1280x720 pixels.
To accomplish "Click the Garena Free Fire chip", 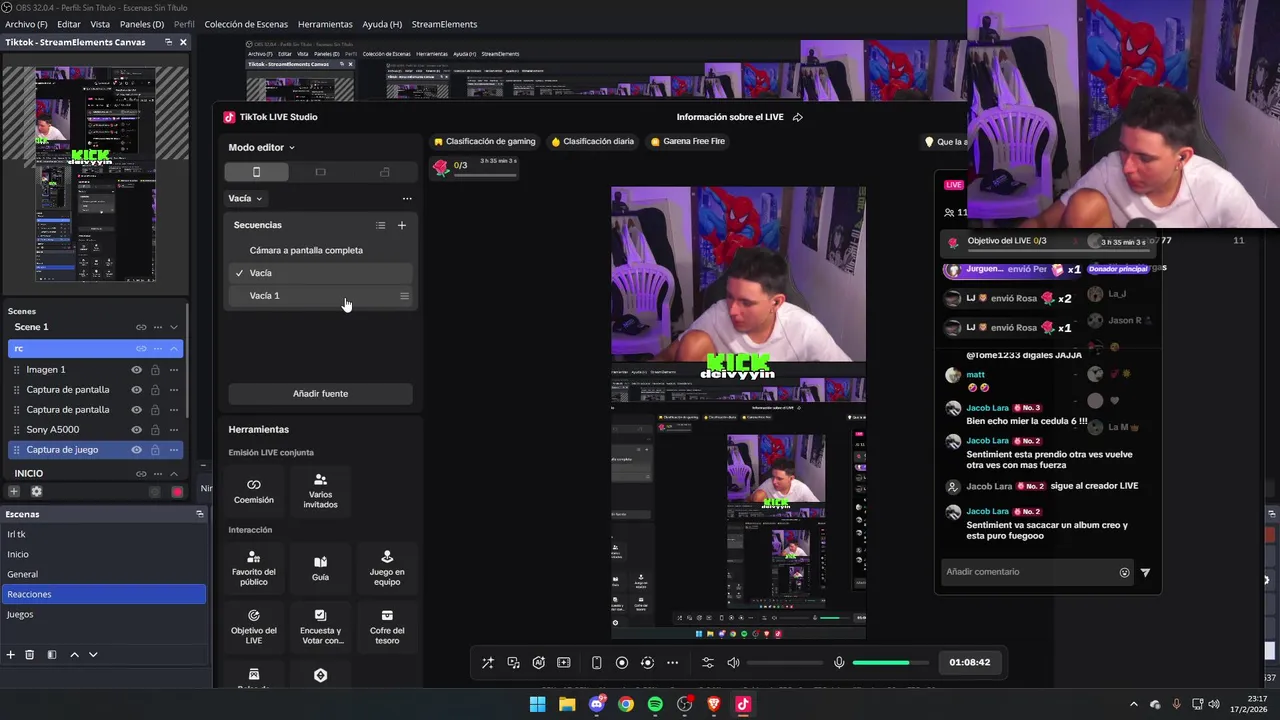I will point(688,141).
